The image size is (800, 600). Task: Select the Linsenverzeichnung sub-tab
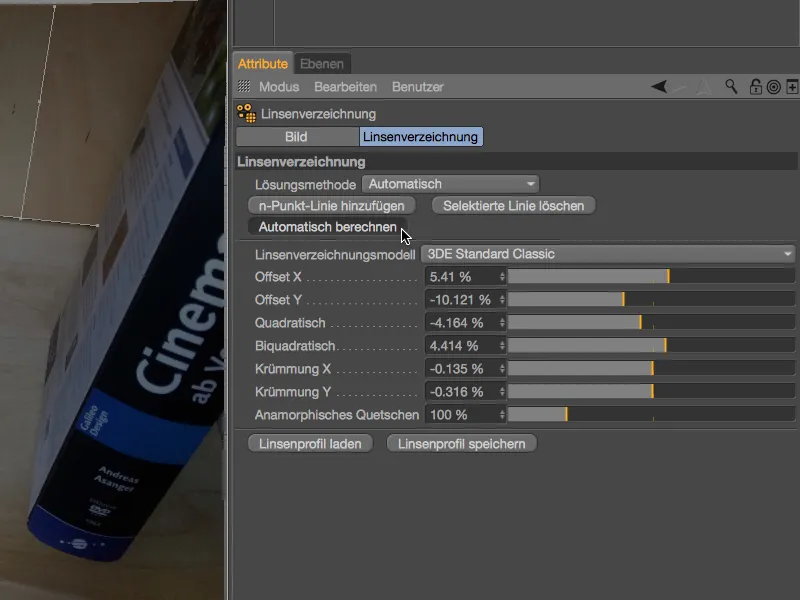(x=421, y=137)
